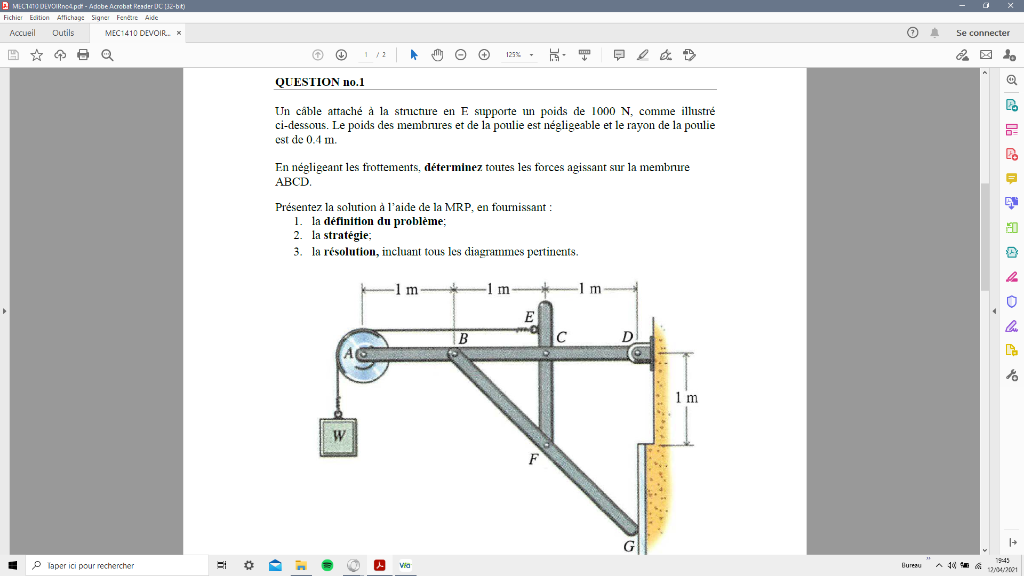Open the Signer menu

[x=101, y=18]
